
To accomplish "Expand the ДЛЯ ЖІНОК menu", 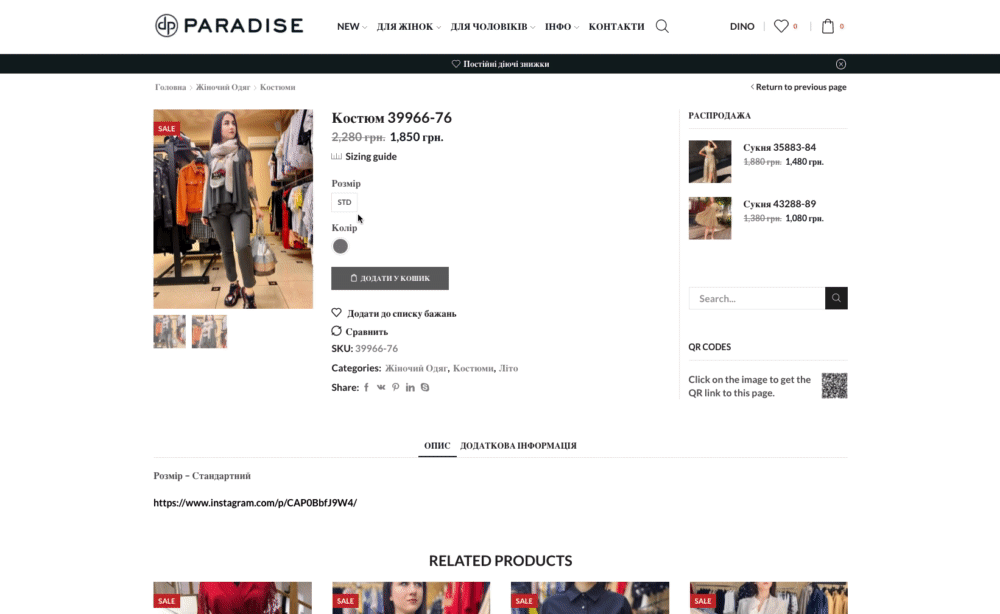I will 408,26.
